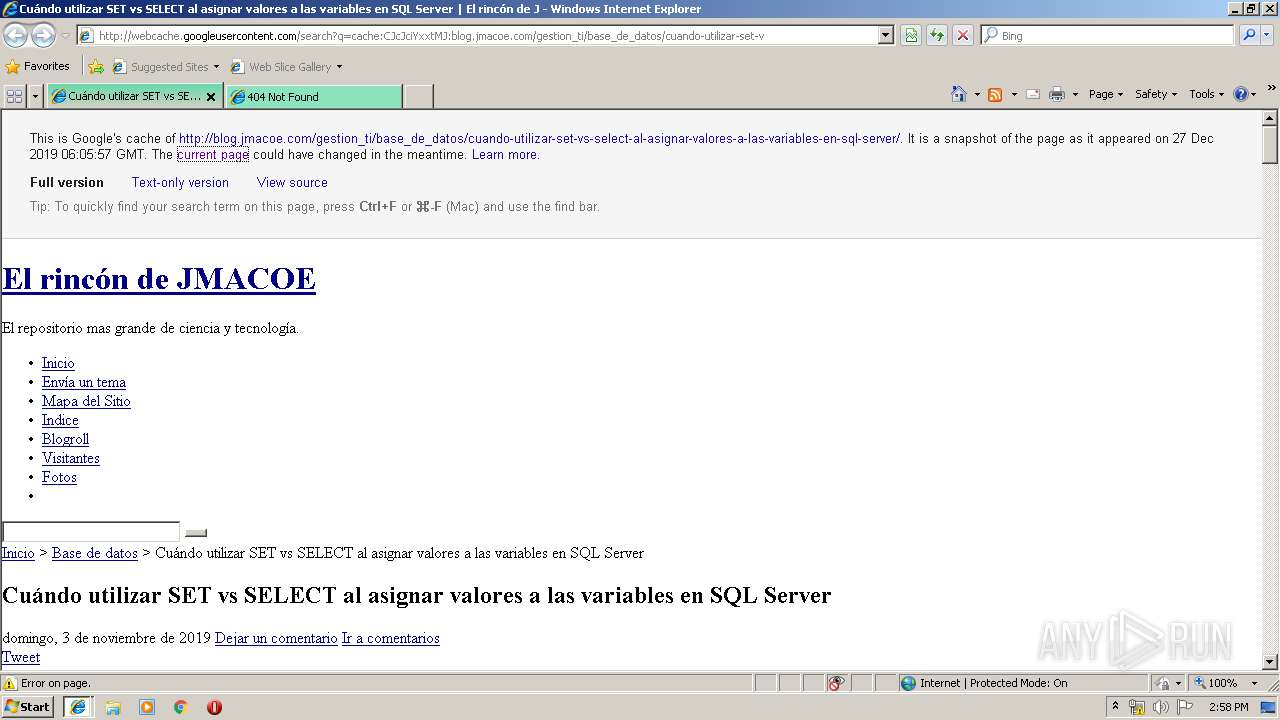Screen dimensions: 1280x720
Task: Click the RSS Feeds icon
Action: [995, 94]
